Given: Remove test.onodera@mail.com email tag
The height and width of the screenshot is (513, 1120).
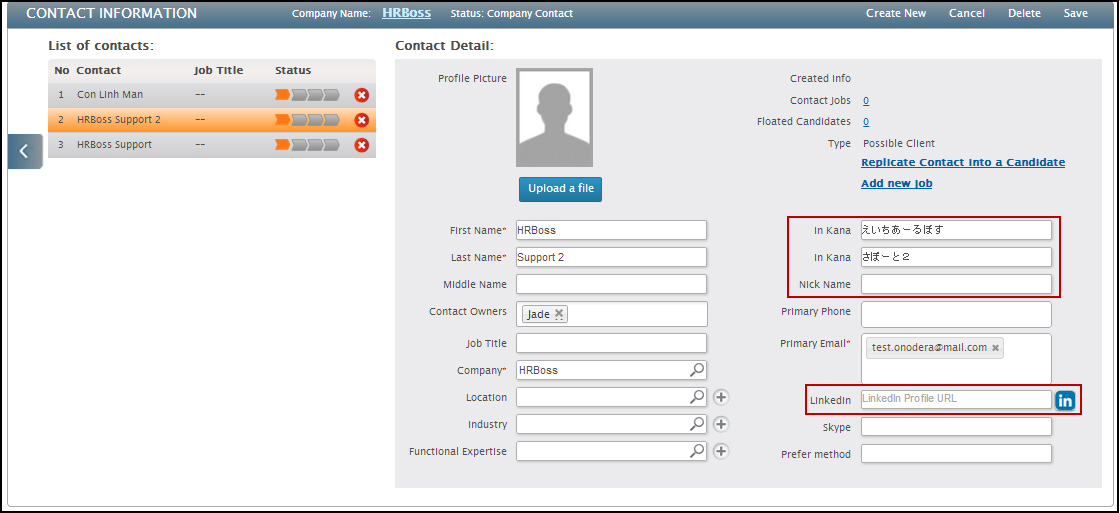Looking at the screenshot, I should [995, 347].
